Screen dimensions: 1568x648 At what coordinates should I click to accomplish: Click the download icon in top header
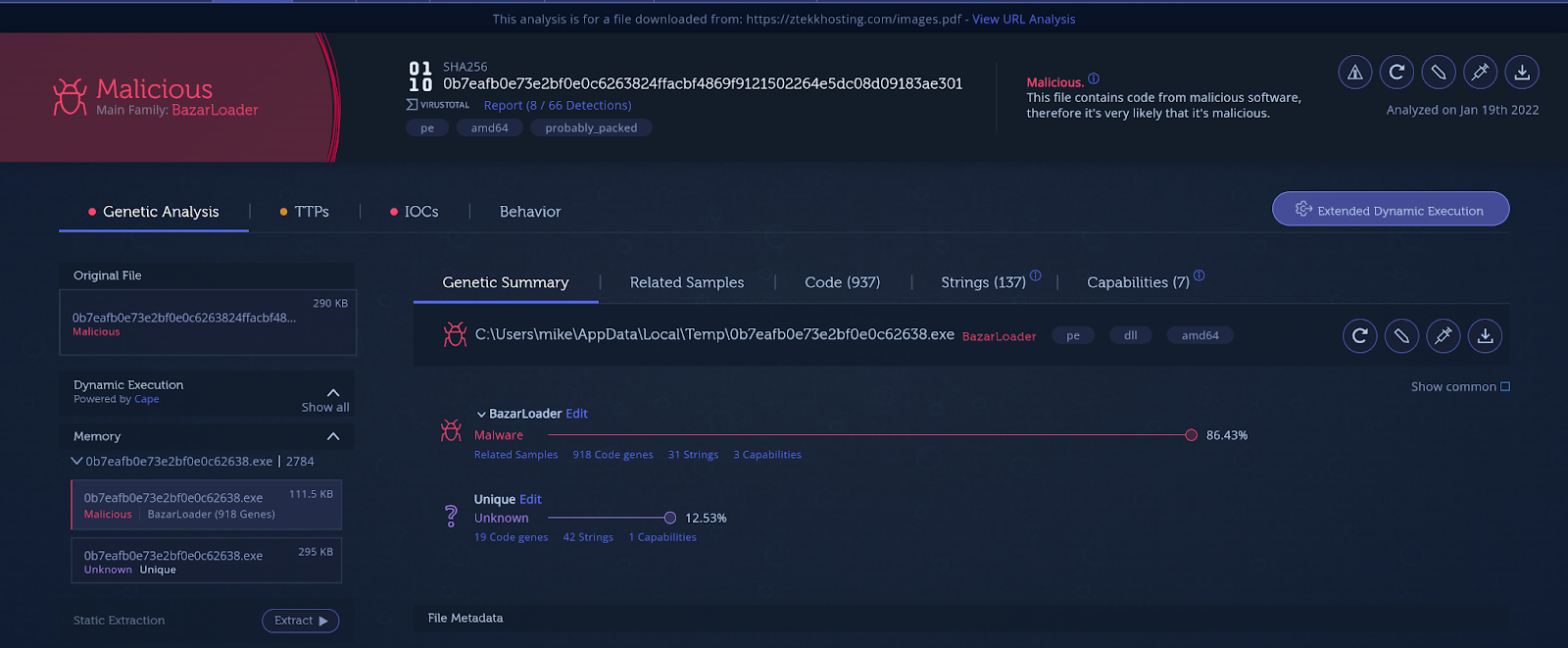tap(1522, 72)
